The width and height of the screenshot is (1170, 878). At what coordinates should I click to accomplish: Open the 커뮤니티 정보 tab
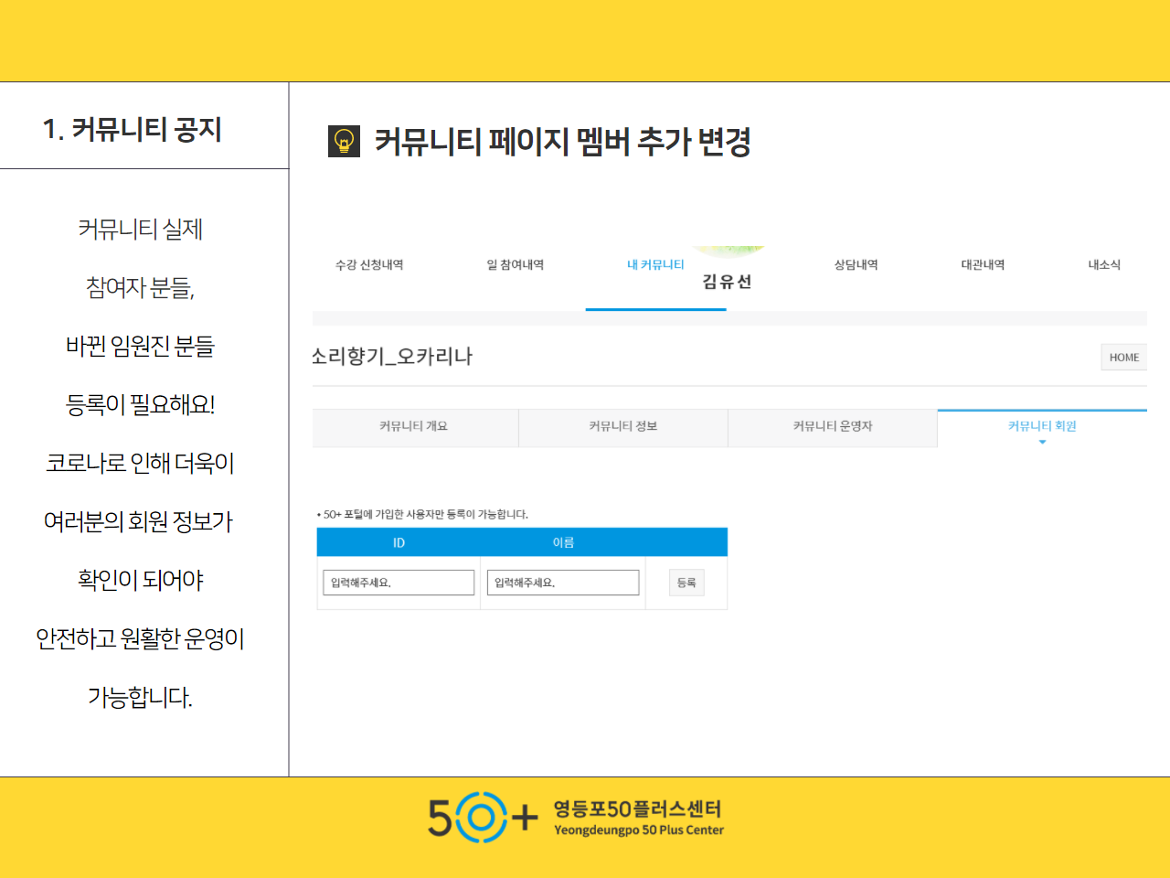coord(623,426)
